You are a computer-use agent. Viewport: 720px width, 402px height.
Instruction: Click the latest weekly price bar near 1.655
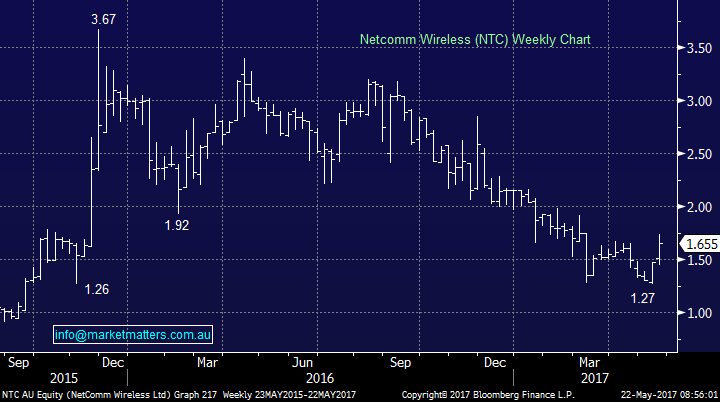click(660, 249)
